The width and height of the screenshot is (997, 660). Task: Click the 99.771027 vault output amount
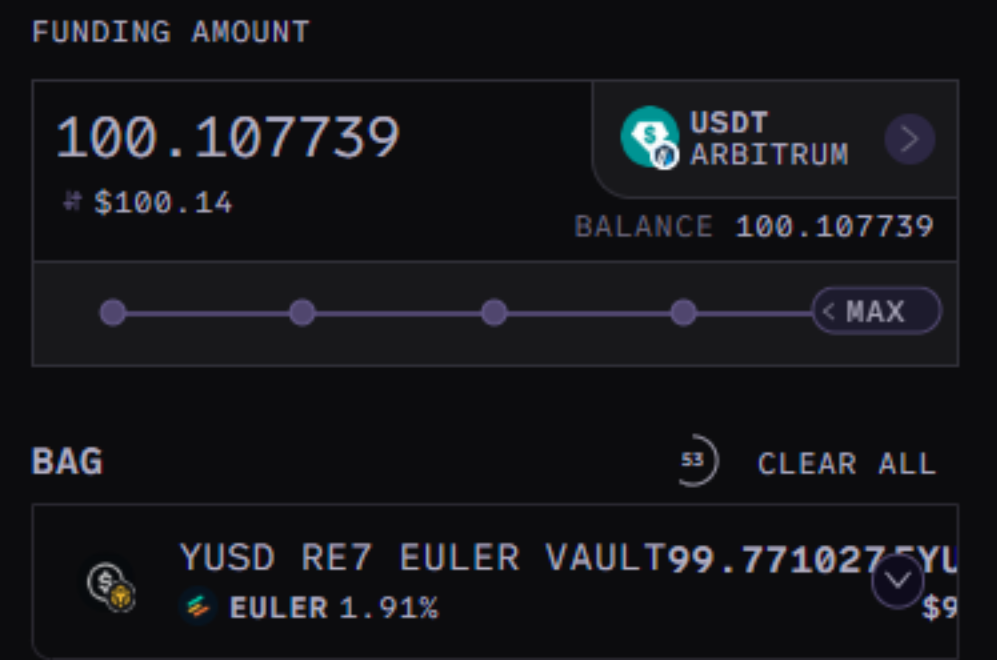pyautogui.click(x=770, y=560)
